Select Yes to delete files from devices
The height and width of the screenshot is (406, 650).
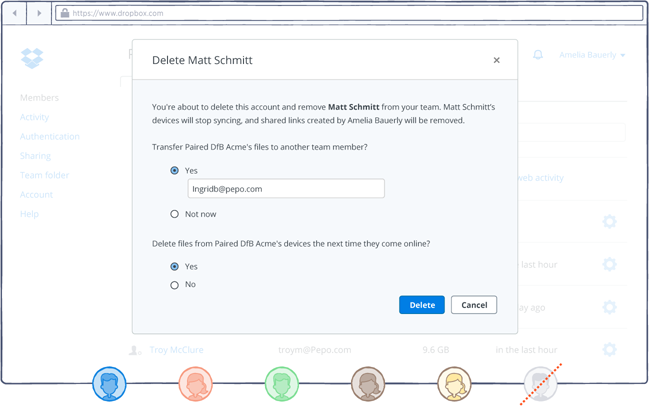coord(175,266)
